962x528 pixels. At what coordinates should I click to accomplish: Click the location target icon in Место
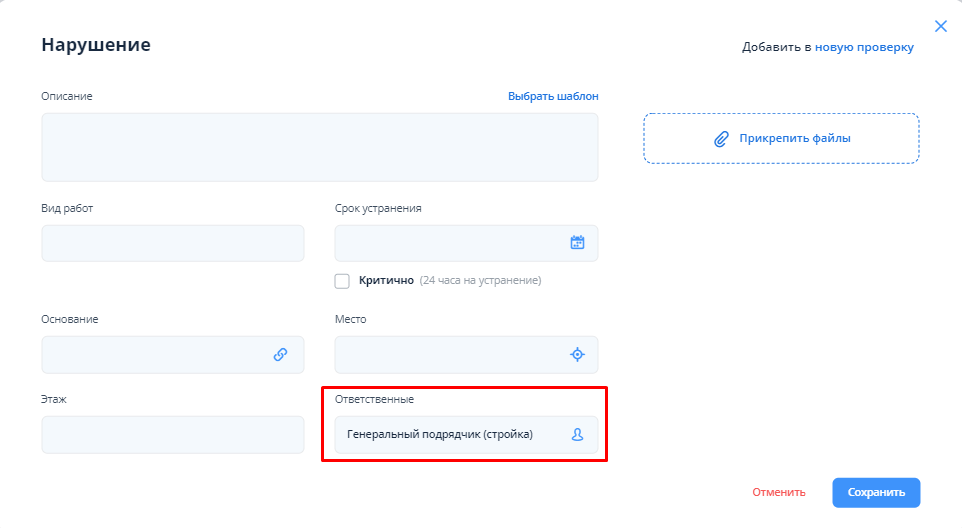click(577, 354)
